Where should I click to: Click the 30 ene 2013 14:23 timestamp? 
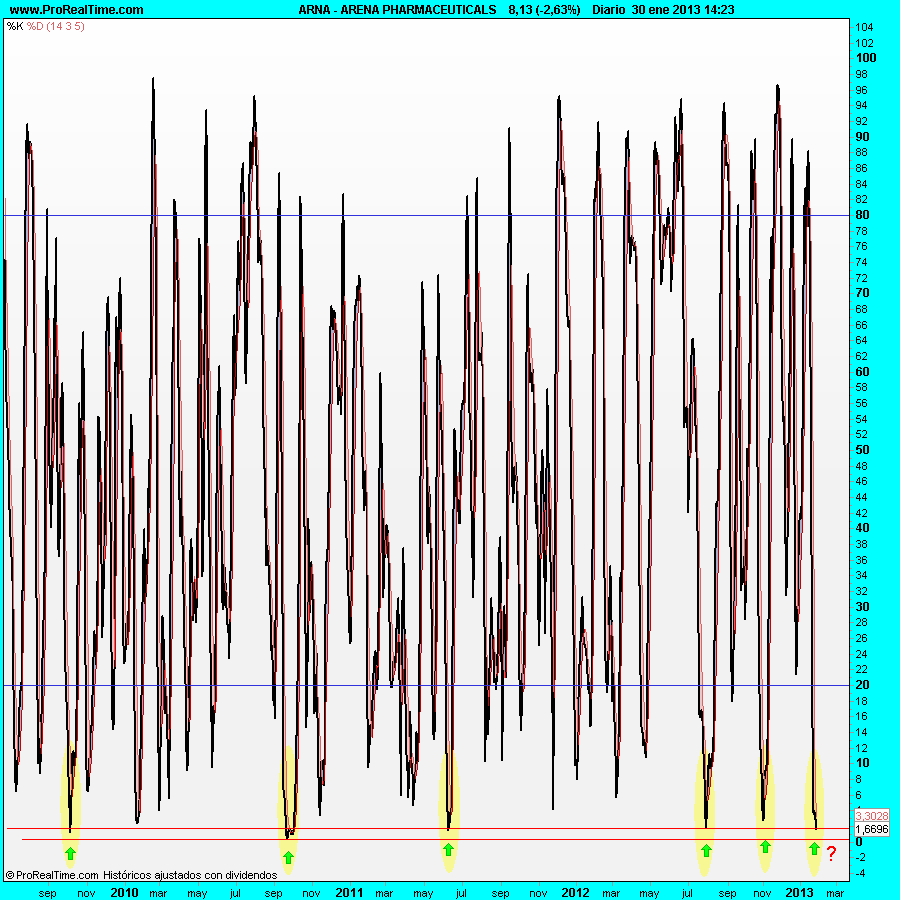[x=682, y=10]
